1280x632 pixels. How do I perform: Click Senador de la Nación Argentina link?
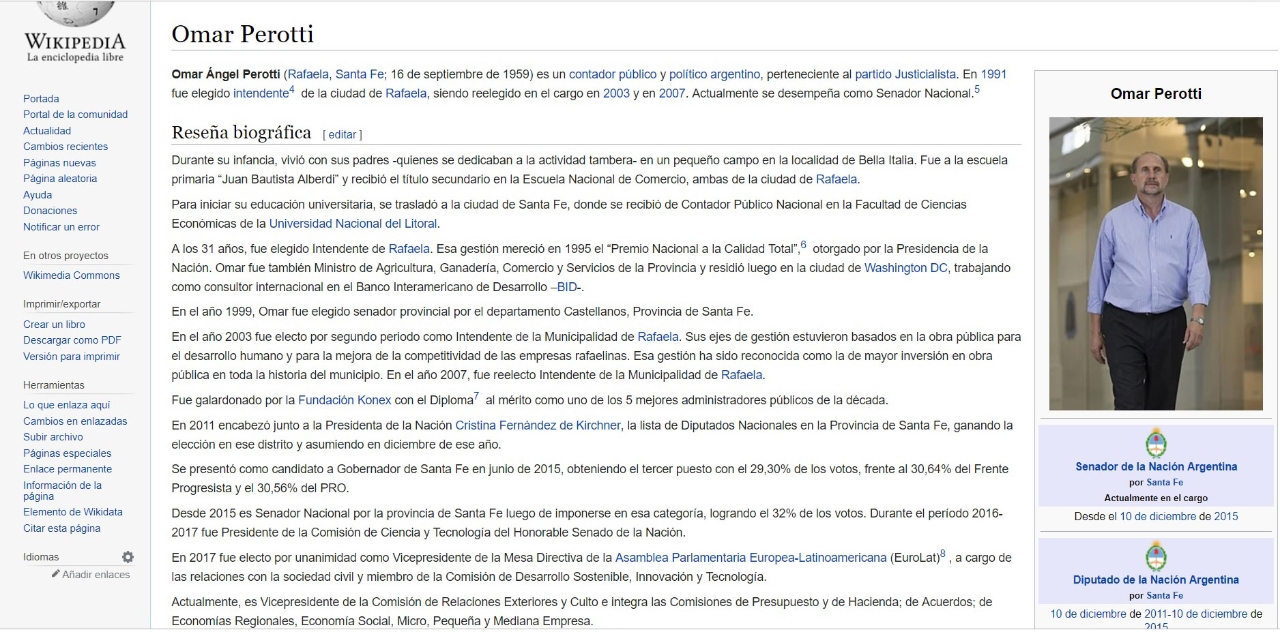pyautogui.click(x=1156, y=466)
